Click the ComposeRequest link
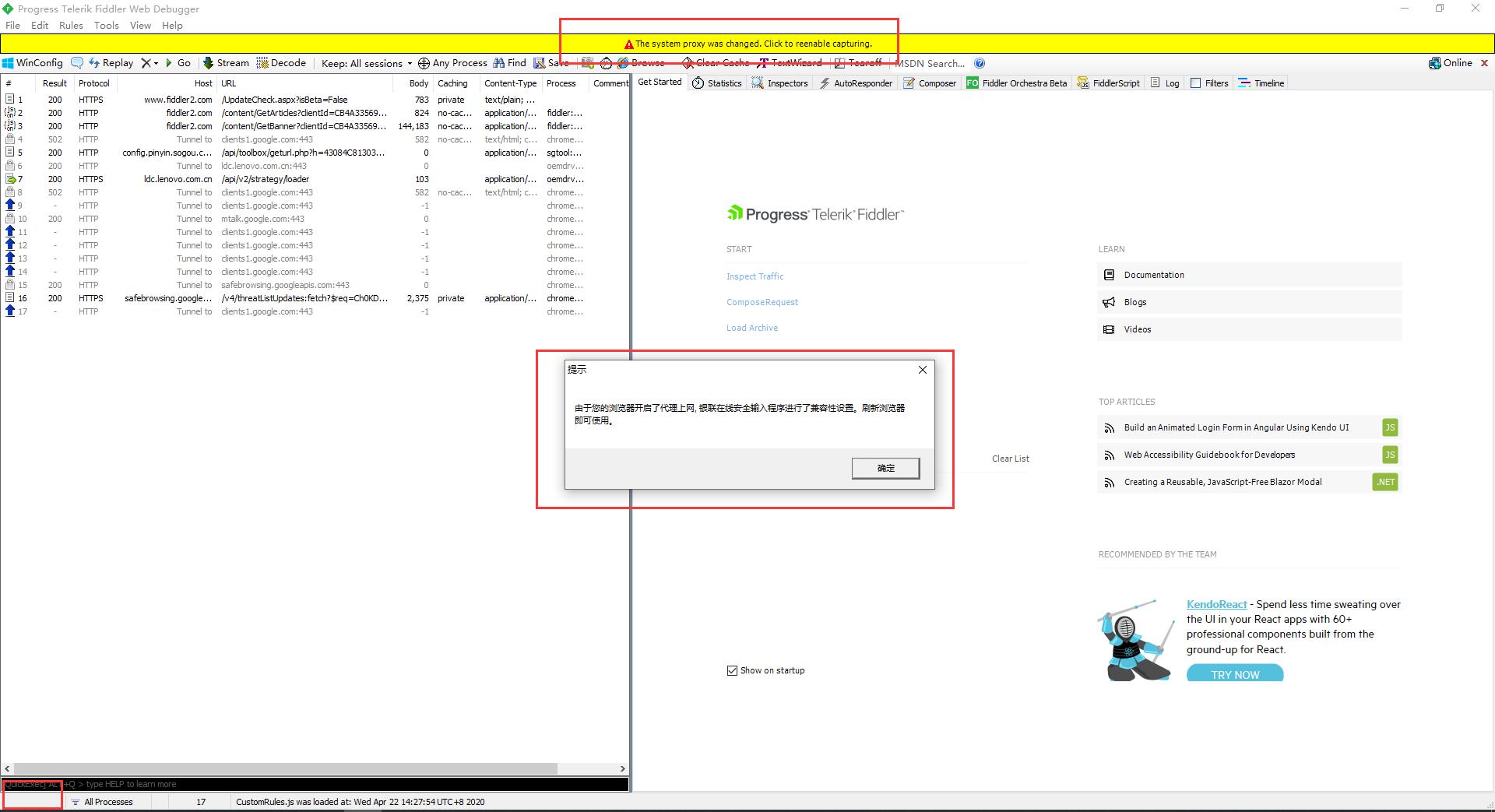This screenshot has height=812, width=1495. 762,302
